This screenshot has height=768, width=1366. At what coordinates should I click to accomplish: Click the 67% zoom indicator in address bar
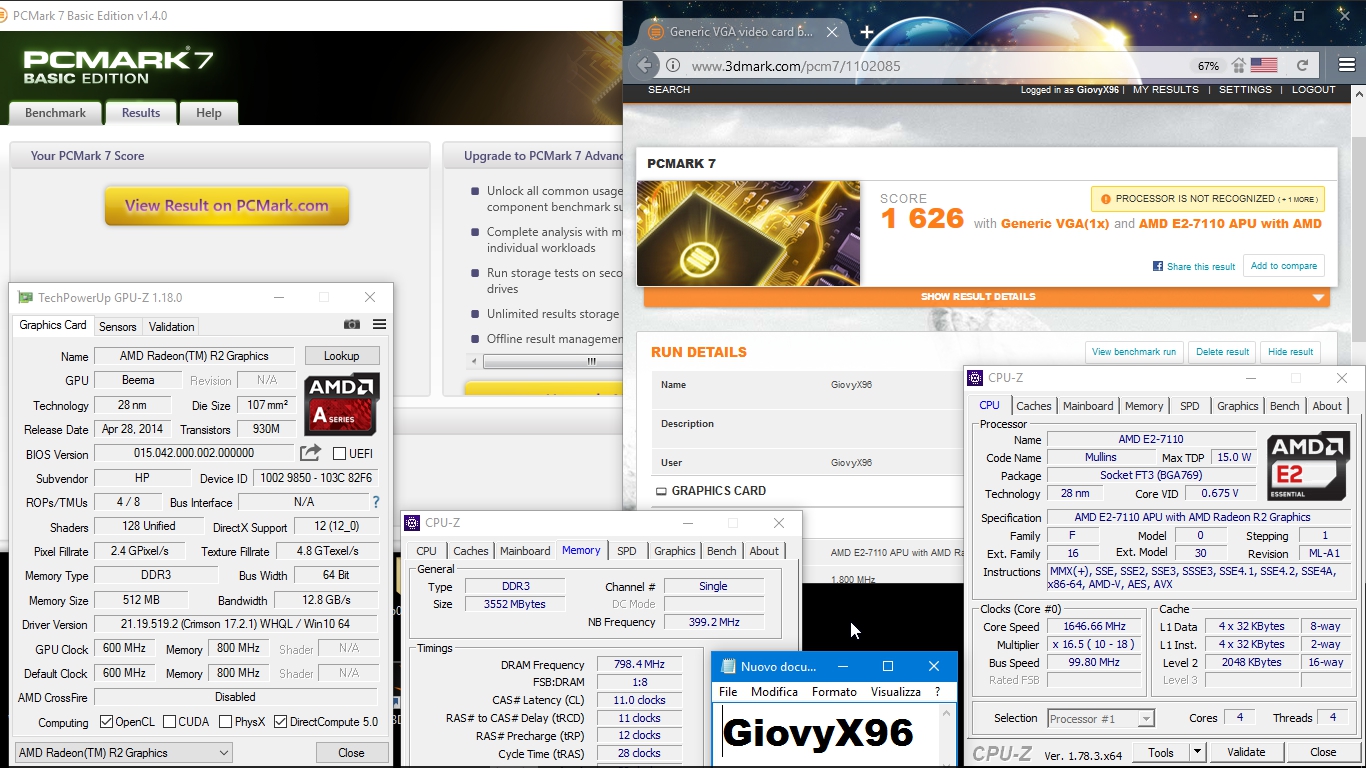(1208, 66)
